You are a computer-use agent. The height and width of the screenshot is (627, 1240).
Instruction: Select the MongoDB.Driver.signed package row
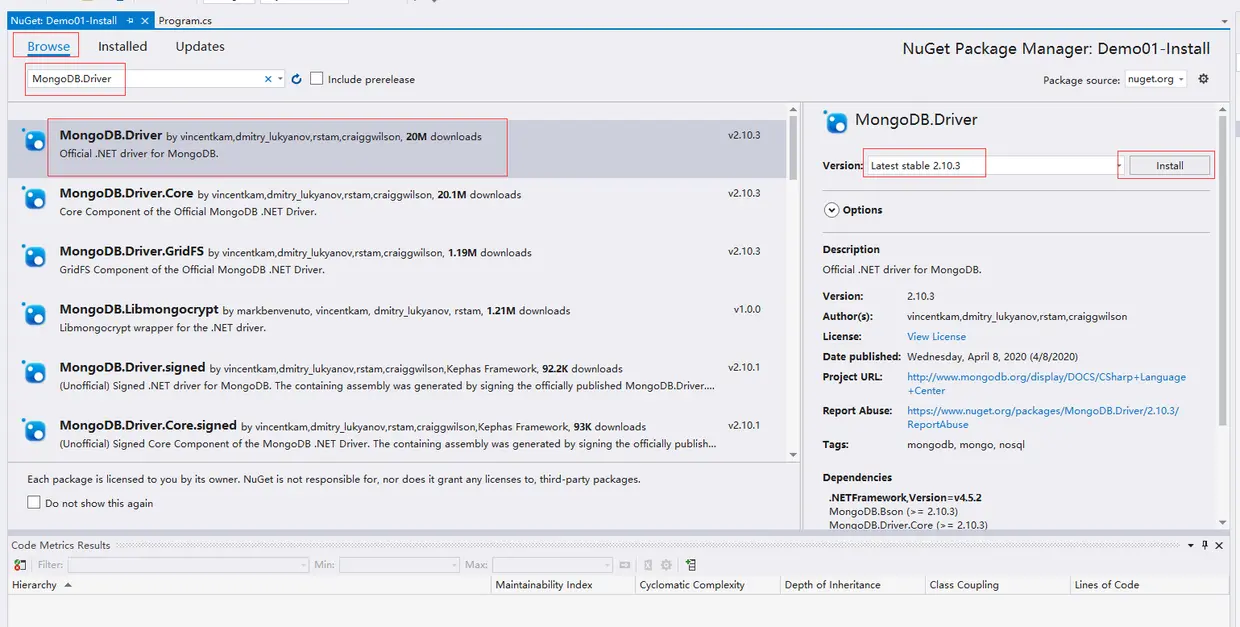[x=397, y=381]
